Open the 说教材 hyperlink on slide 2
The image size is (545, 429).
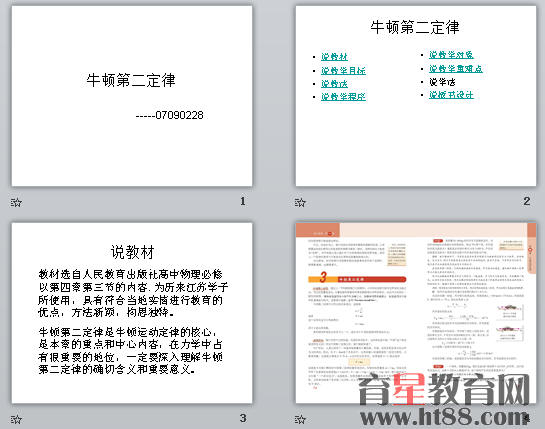pos(334,57)
